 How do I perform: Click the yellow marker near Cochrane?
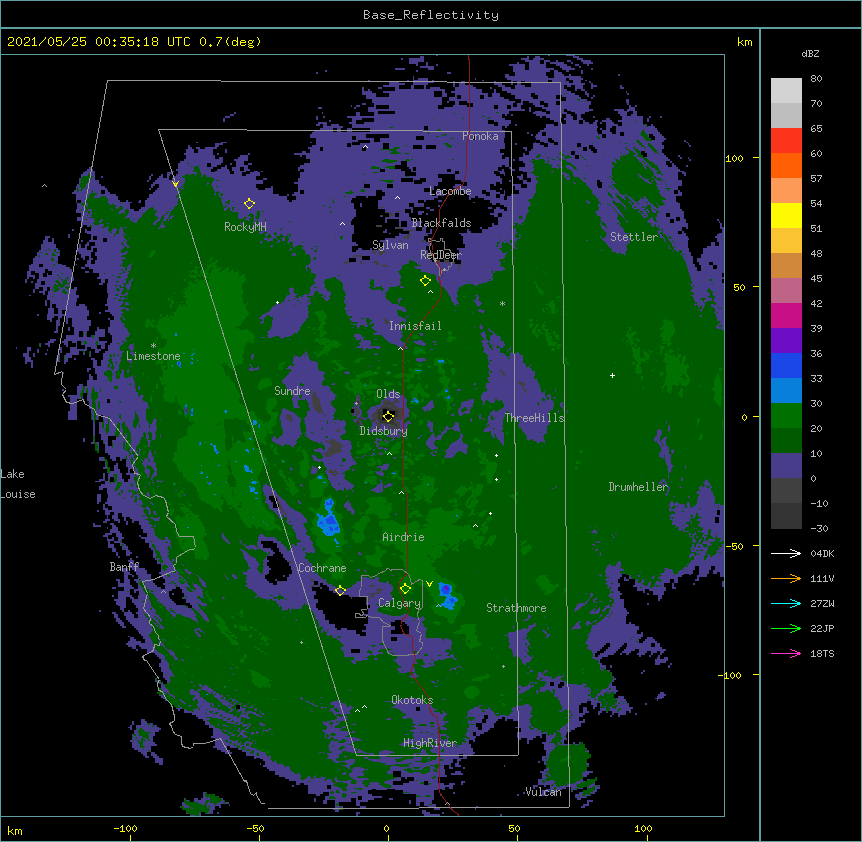(340, 591)
